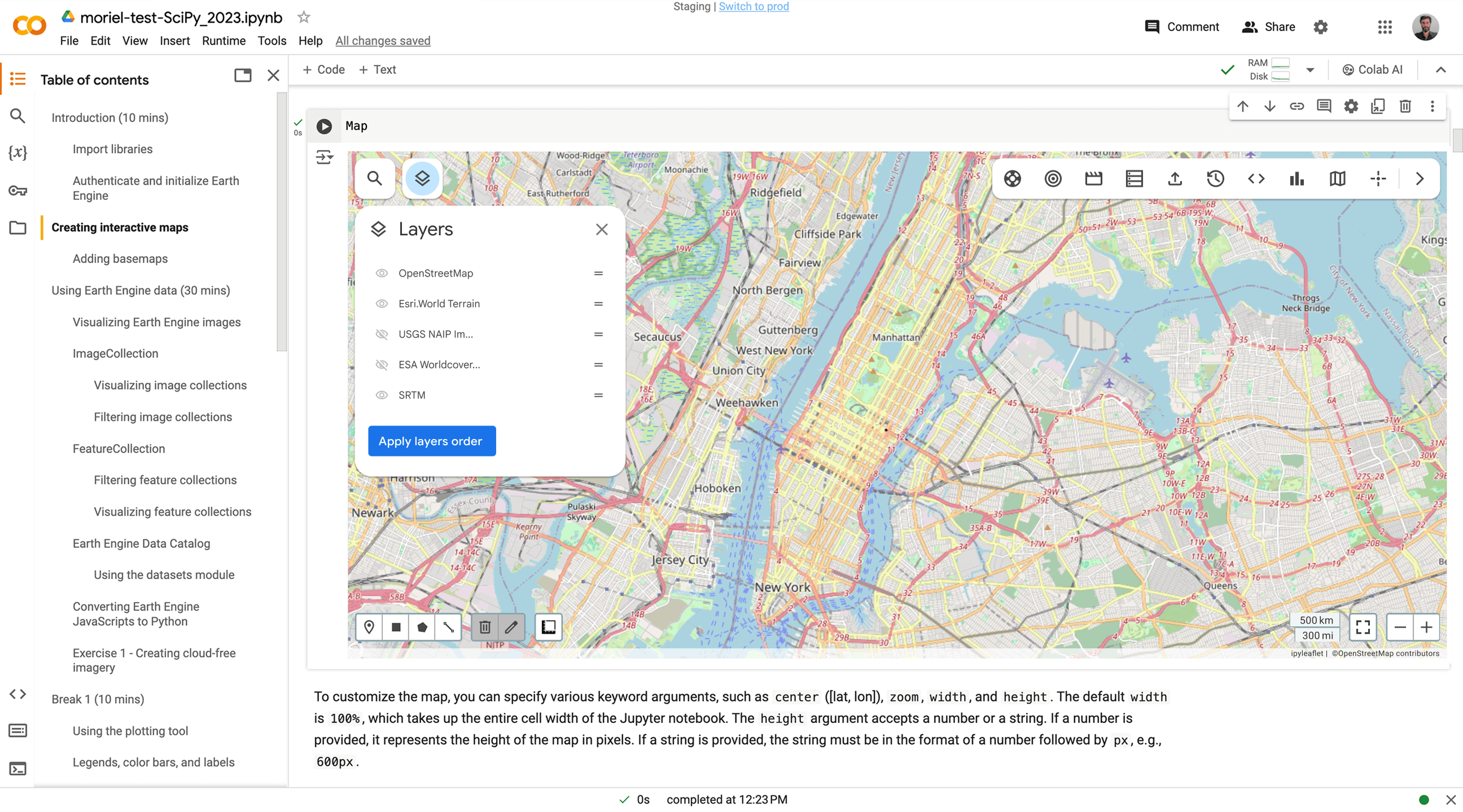Click the measure ruler tool
The width and height of the screenshot is (1463, 812).
click(549, 627)
